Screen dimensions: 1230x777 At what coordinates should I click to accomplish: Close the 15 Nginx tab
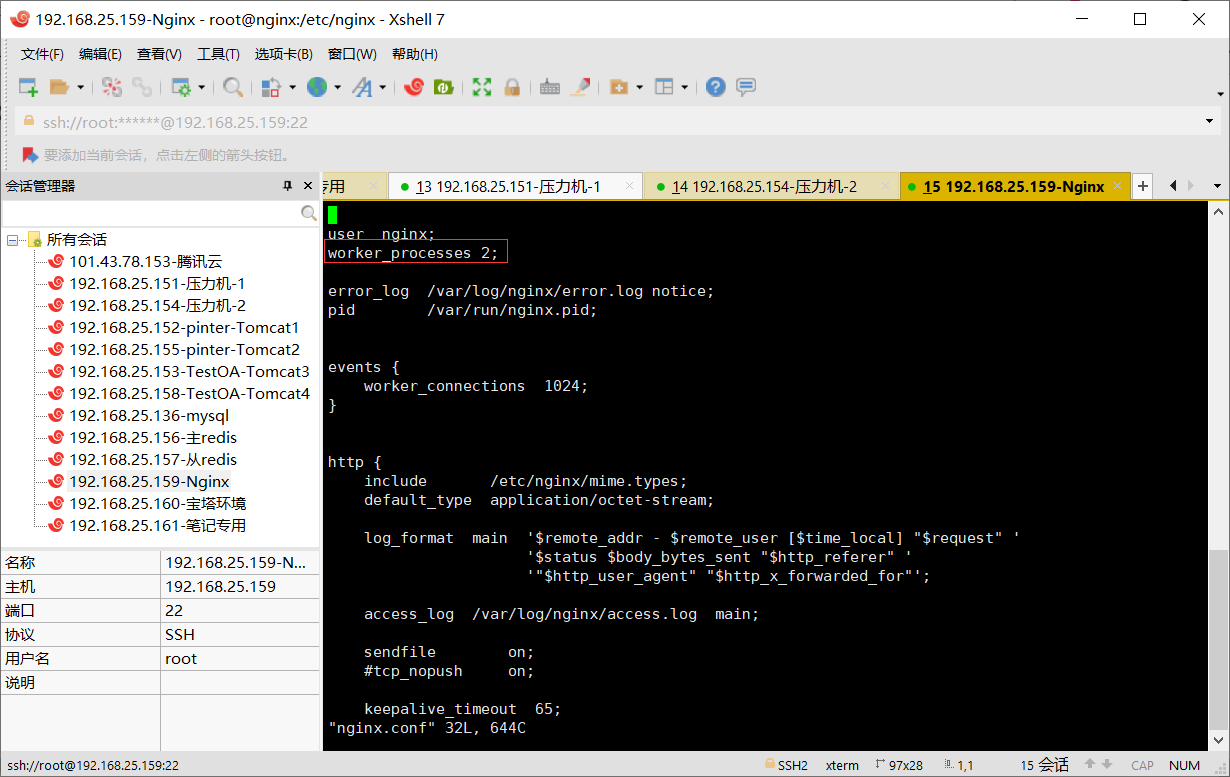pos(1118,186)
